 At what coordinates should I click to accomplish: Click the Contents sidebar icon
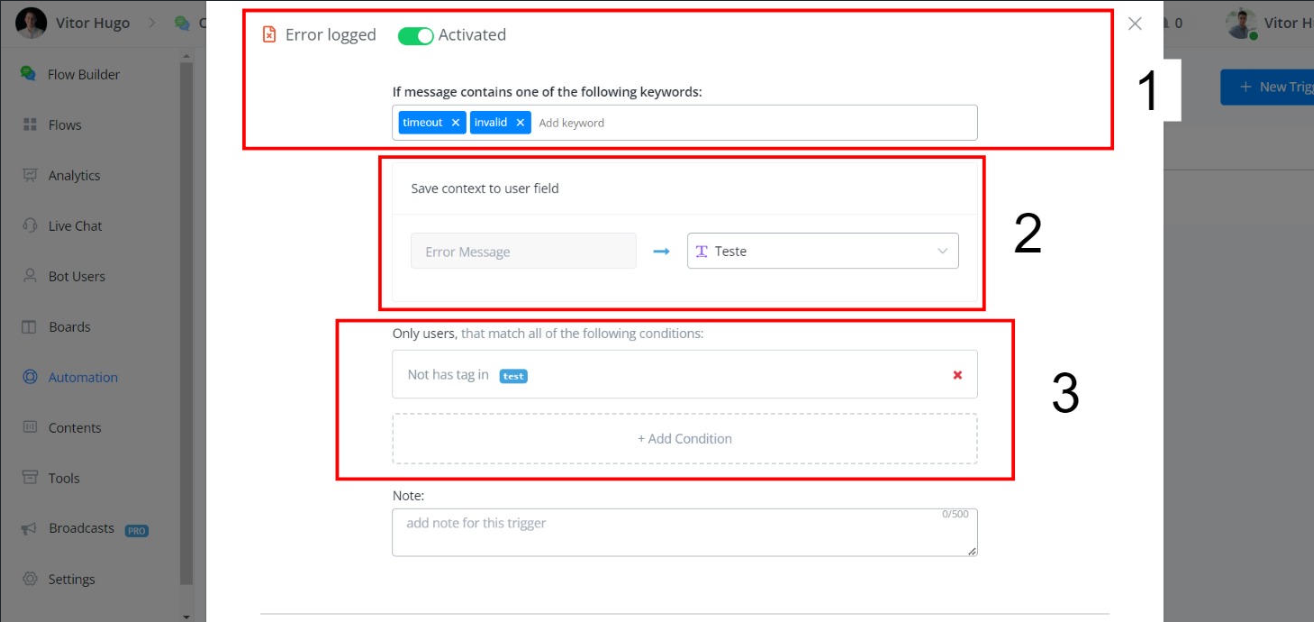(x=29, y=428)
